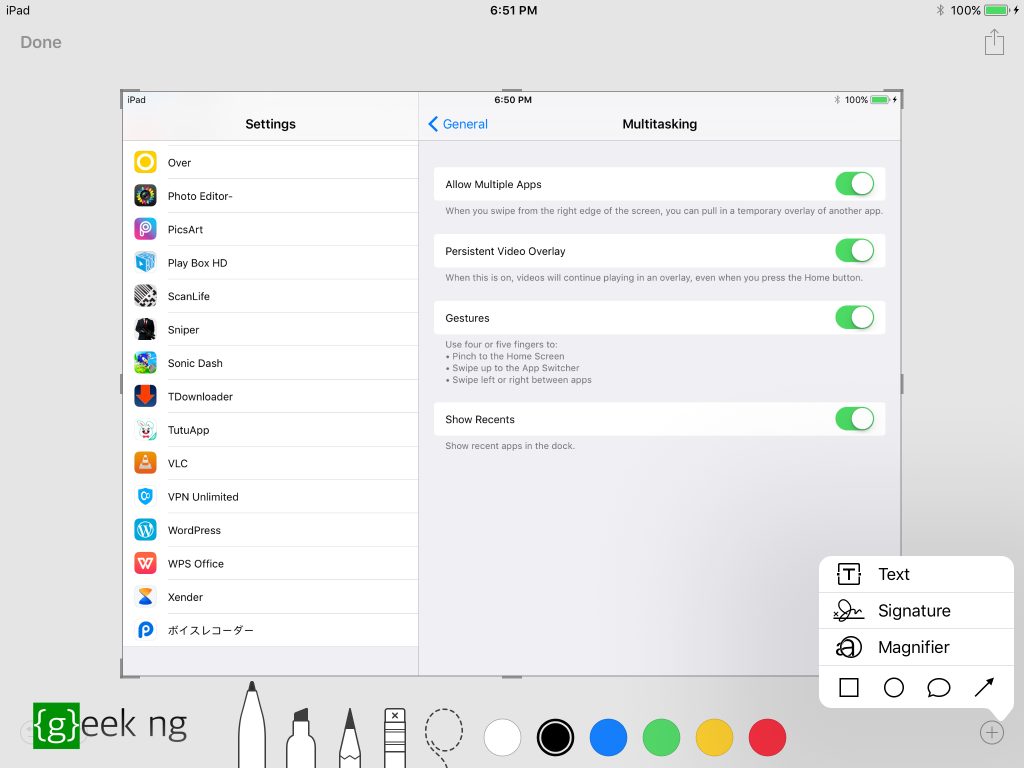The image size is (1024, 768).
Task: Tap the plus button for more tools
Action: tap(991, 732)
